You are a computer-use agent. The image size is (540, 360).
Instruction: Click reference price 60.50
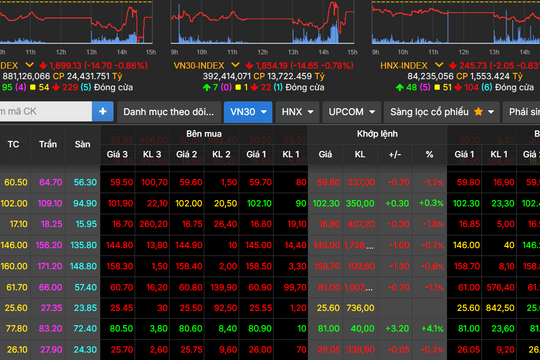[x=16, y=182]
